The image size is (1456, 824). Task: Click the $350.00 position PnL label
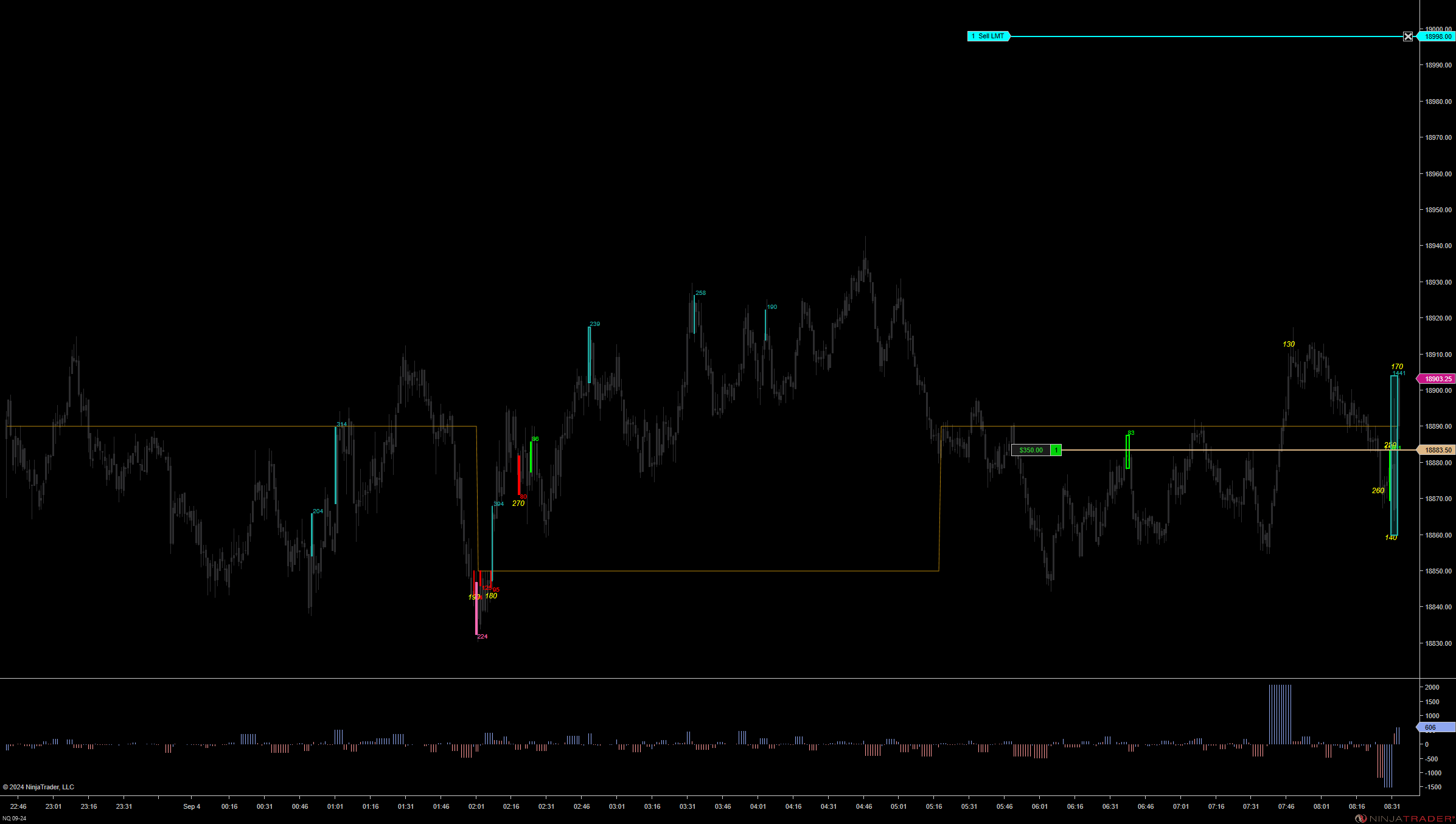(1031, 450)
